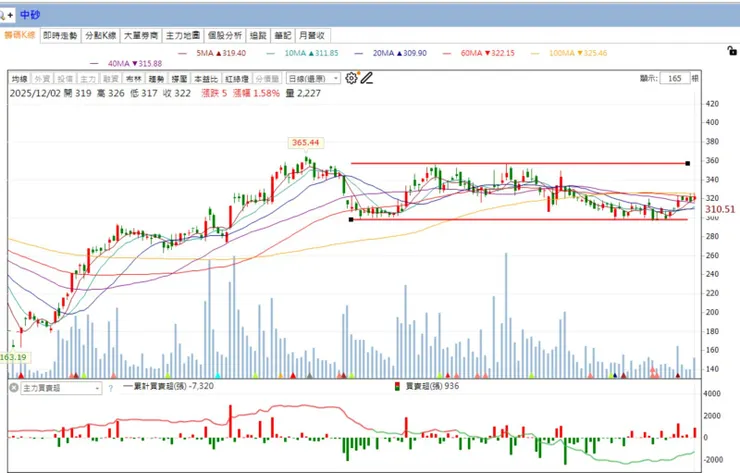Viewport: 740px width, 473px height.
Task: Close the 主力買賣超 sub-chart panel
Action: point(14,388)
